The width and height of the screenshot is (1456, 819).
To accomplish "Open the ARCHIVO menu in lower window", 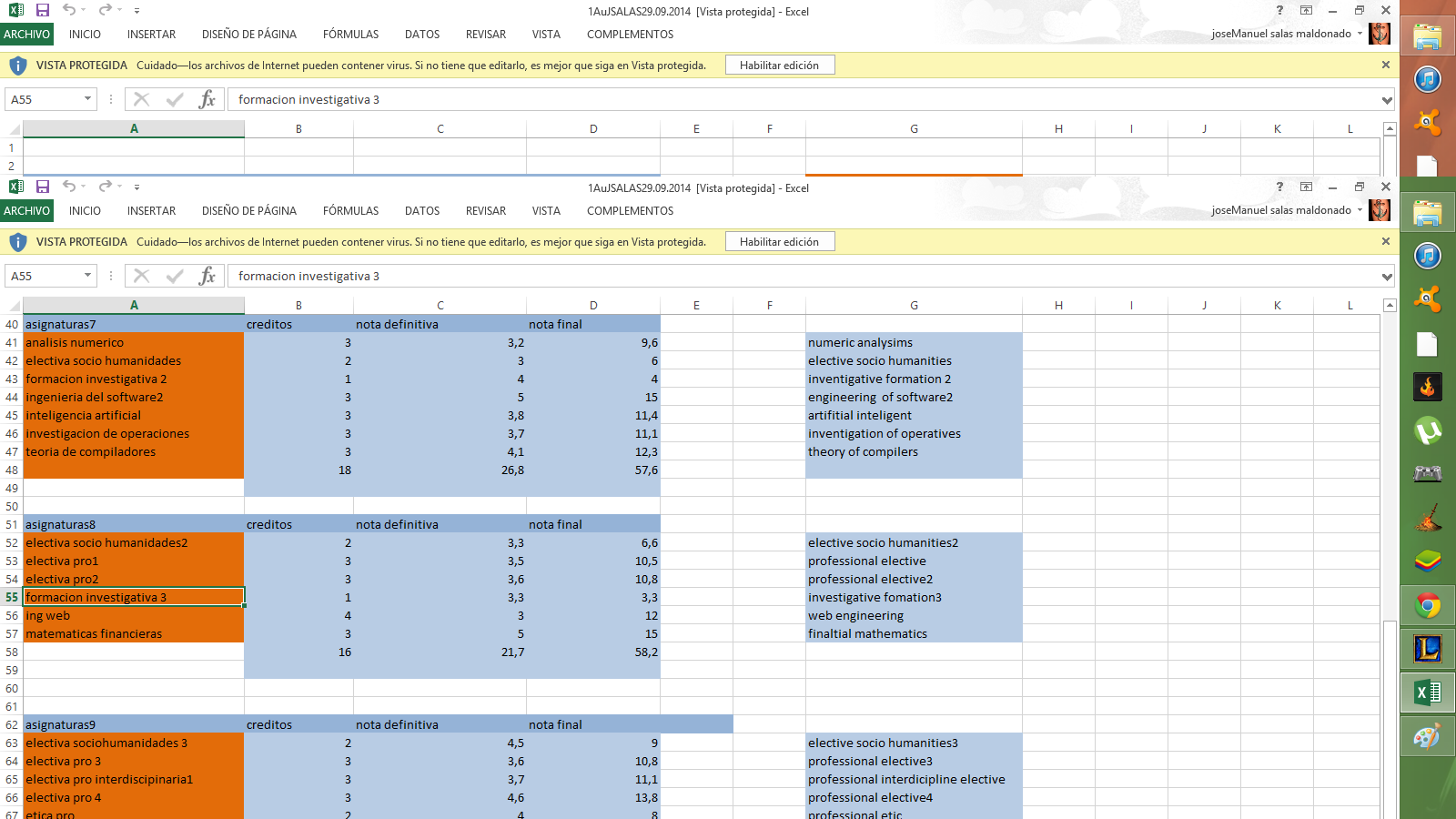I will click(x=26, y=211).
